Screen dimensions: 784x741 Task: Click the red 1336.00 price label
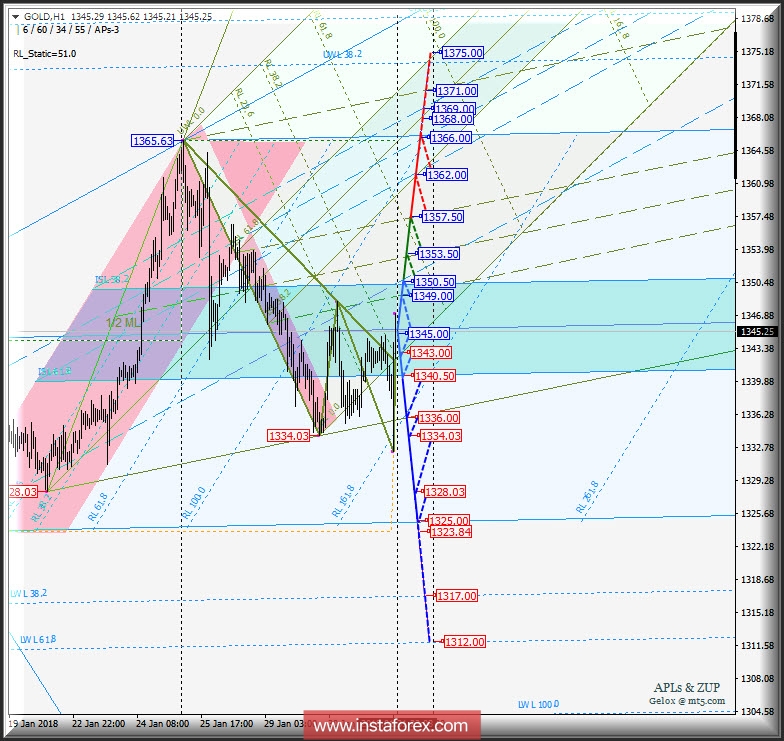point(438,418)
